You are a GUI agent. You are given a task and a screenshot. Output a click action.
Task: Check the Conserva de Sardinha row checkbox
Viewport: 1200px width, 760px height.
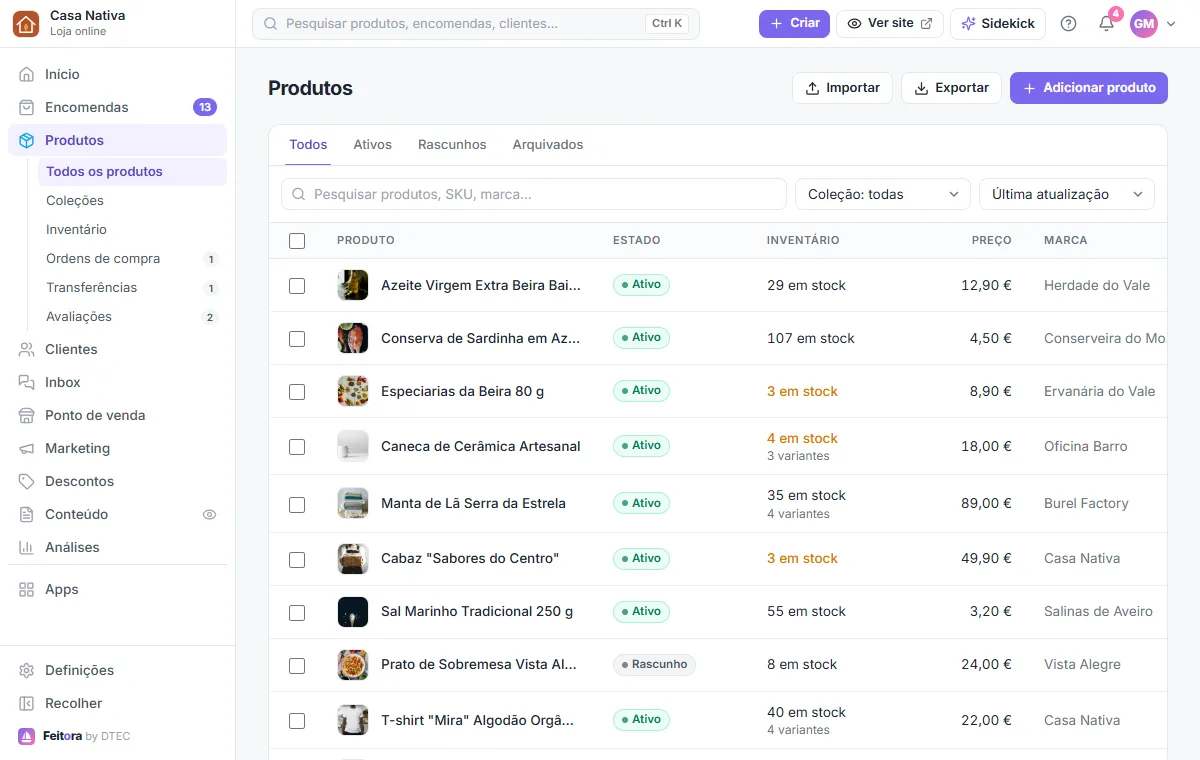point(297,338)
